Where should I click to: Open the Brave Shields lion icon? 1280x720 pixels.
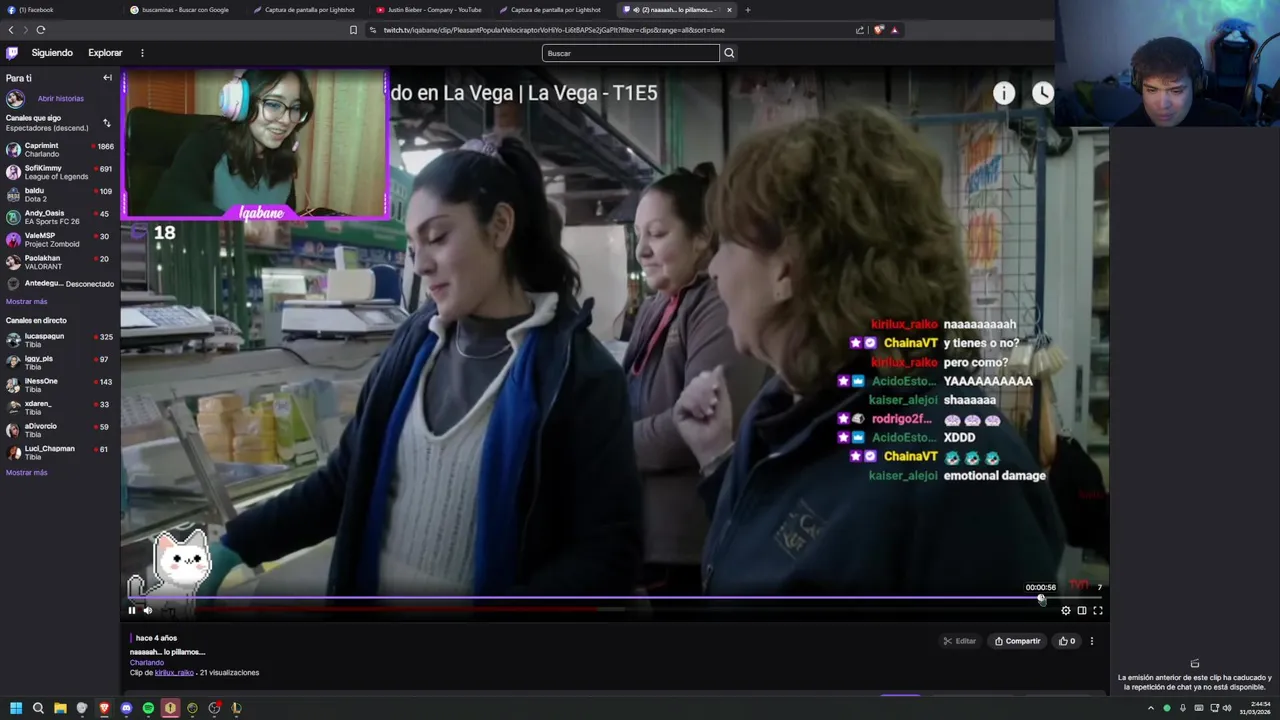pos(879,30)
